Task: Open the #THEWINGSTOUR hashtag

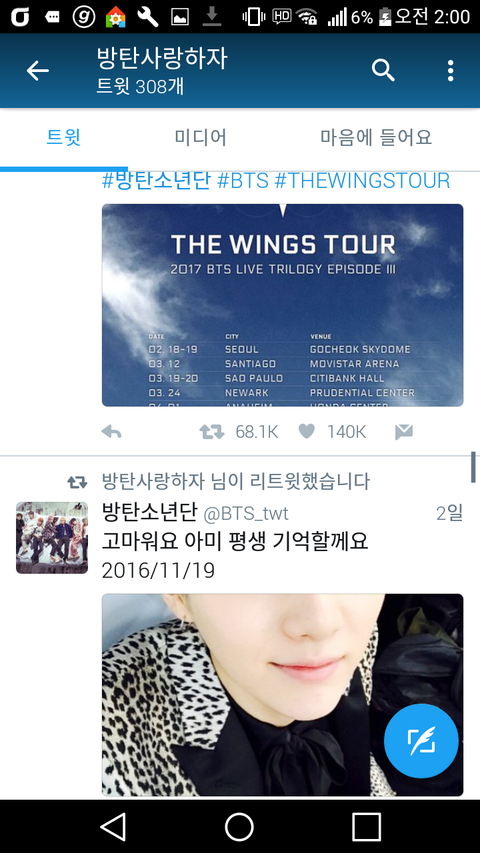Action: click(x=362, y=181)
